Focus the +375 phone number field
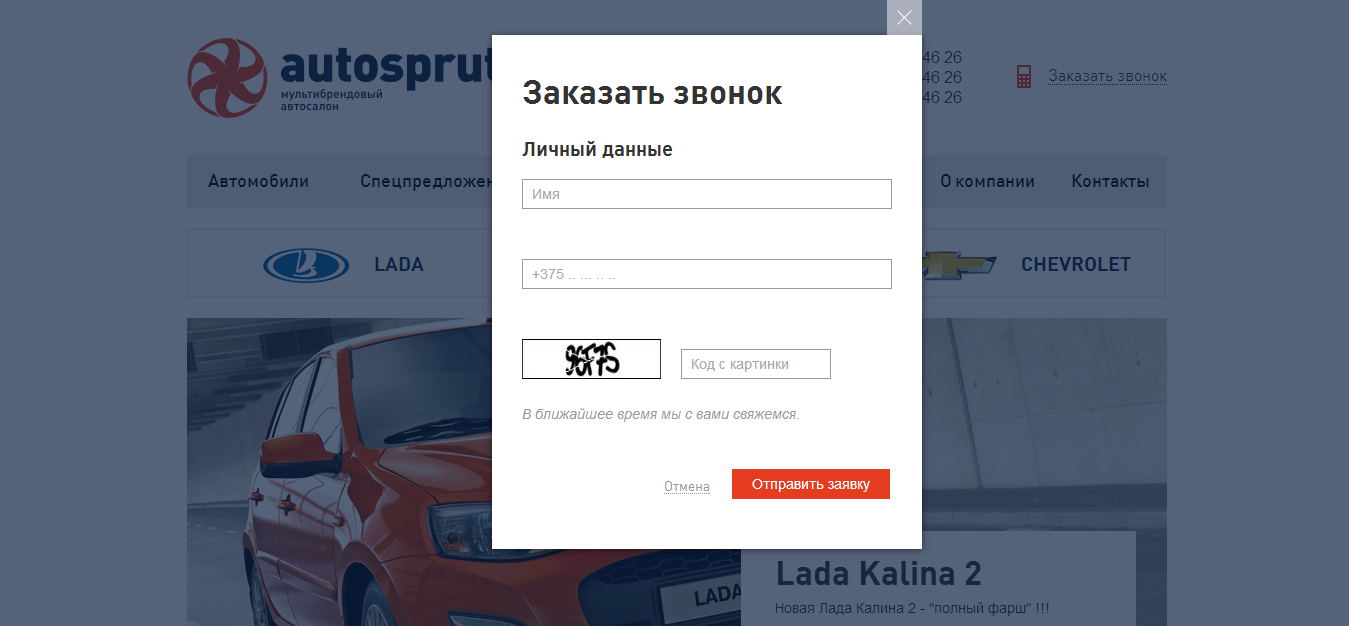This screenshot has width=1349, height=626. tap(706, 274)
